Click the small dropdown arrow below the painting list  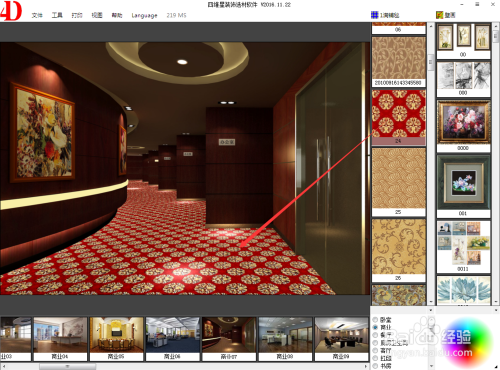click(x=496, y=310)
